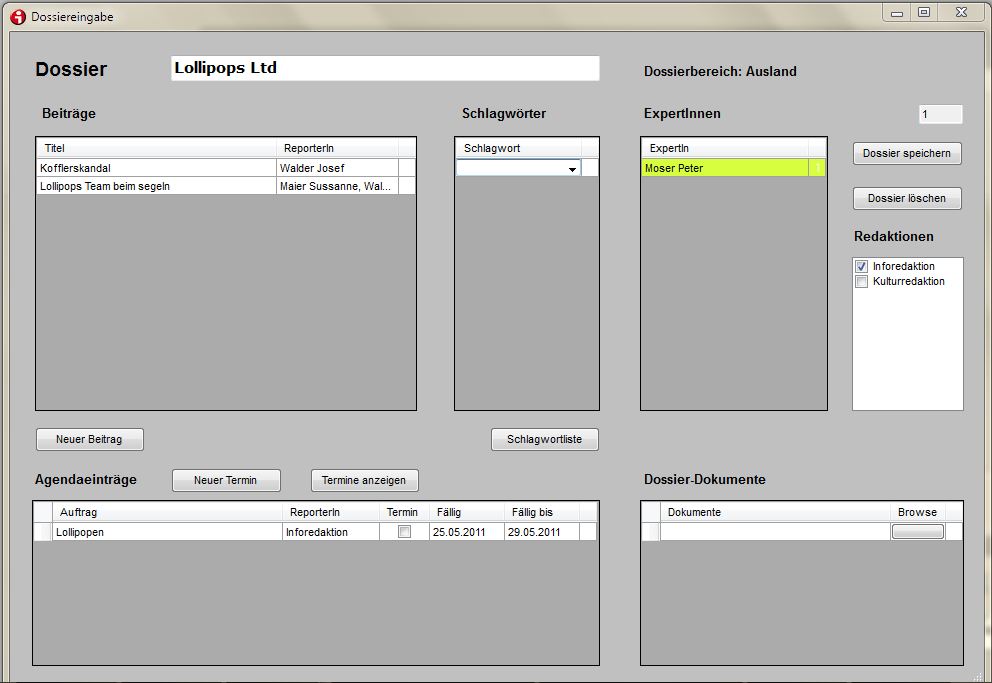992x683 pixels.
Task: Select highlighted expert Moser Peter
Action: [x=725, y=169]
